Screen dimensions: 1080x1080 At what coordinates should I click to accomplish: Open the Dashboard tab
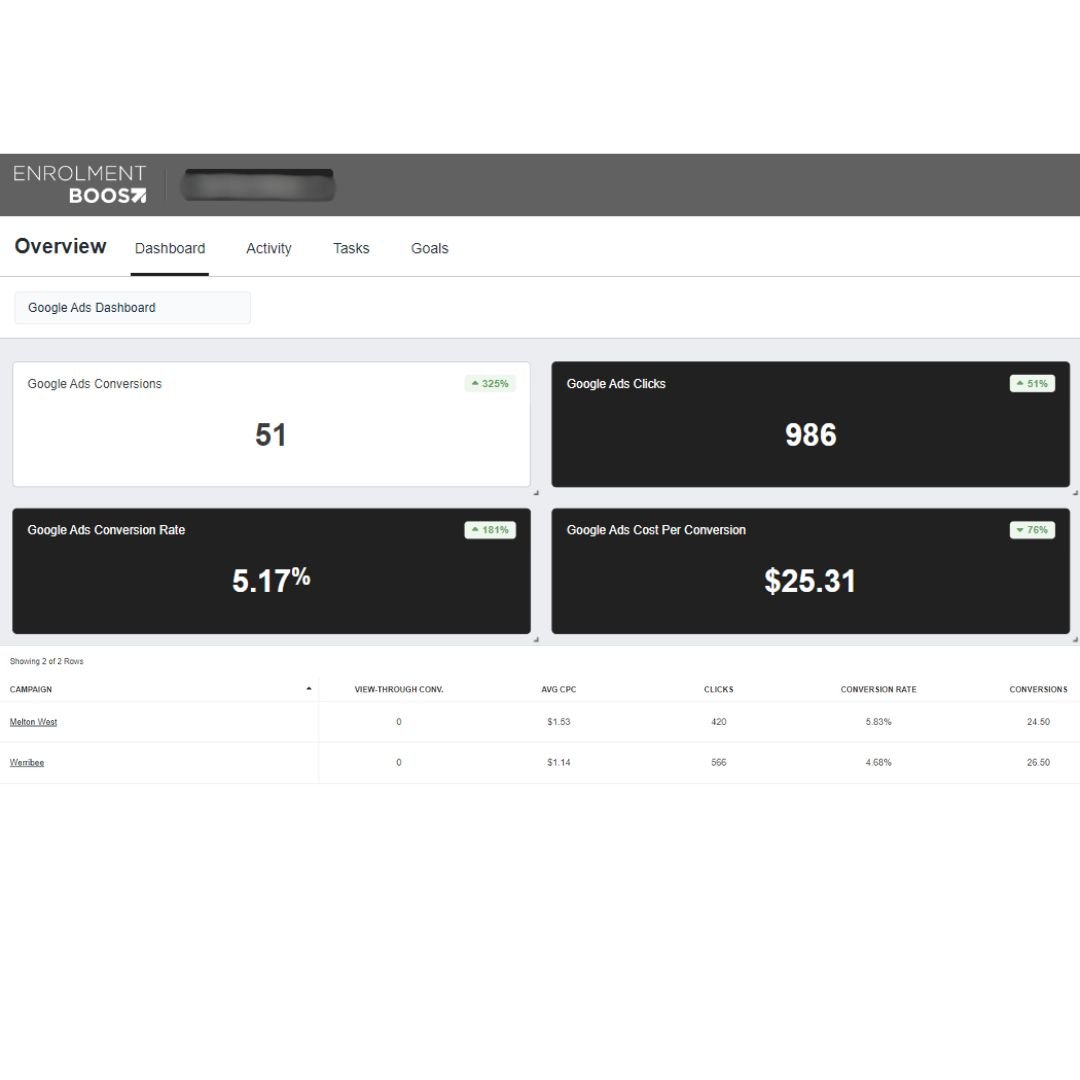169,249
